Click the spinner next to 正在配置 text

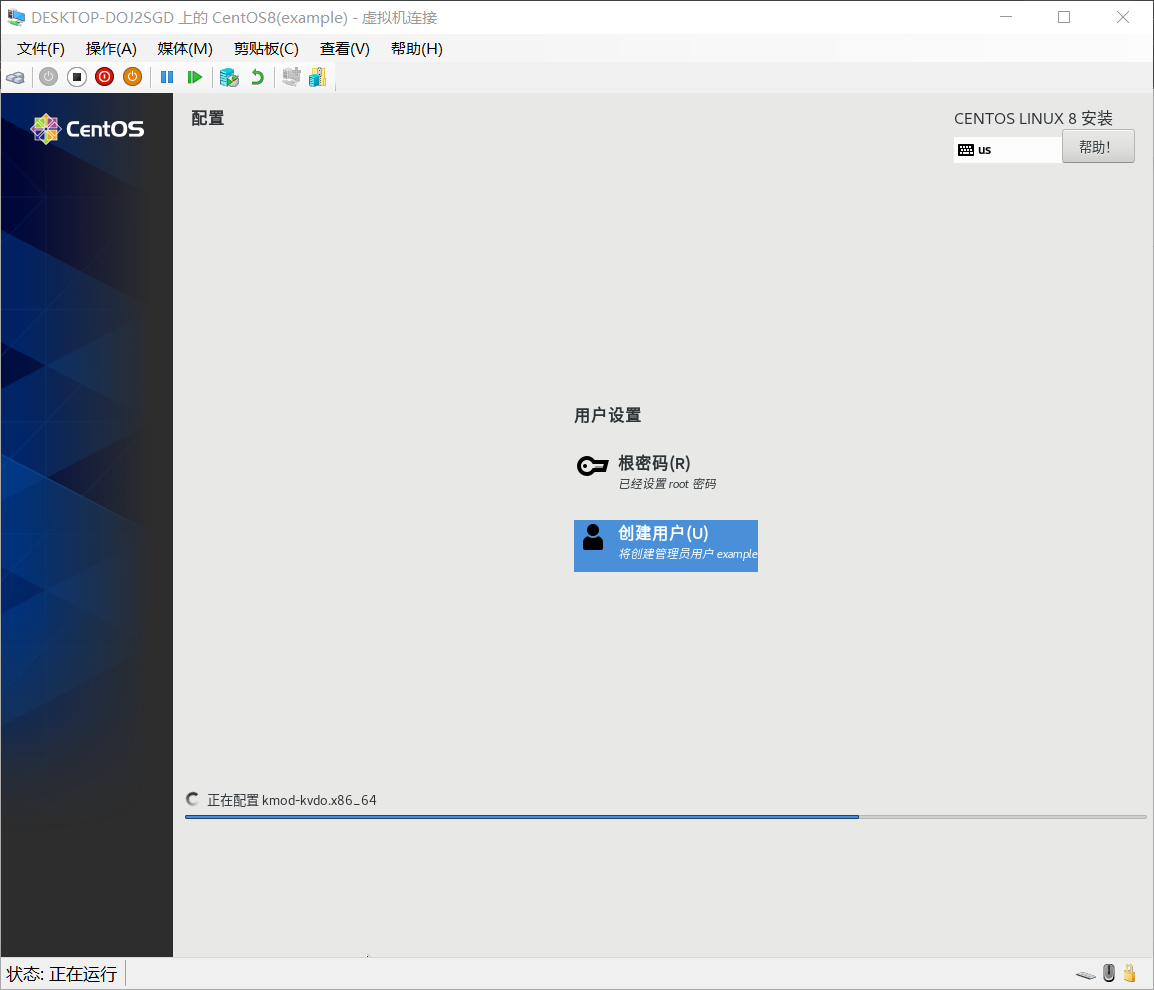coord(193,799)
